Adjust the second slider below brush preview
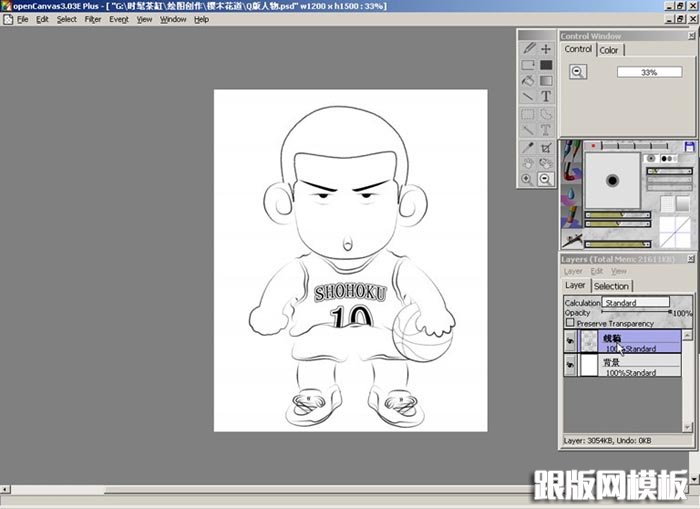Screen dimensions: 700x509 coord(618,224)
